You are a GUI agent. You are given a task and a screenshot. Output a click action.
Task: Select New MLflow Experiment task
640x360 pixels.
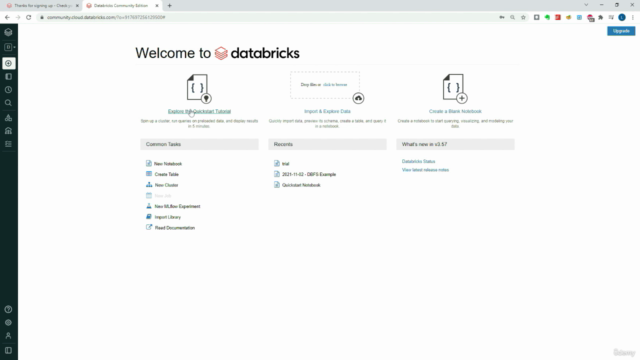click(x=178, y=207)
